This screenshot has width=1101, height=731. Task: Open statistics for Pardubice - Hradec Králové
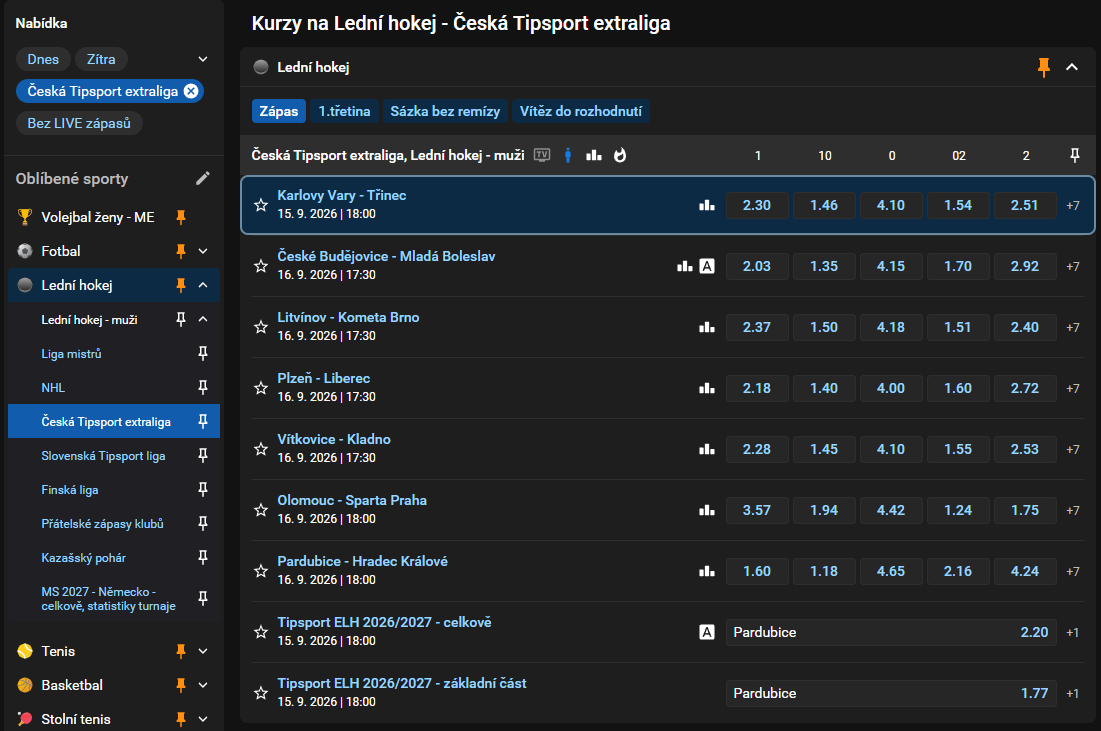tap(706, 572)
